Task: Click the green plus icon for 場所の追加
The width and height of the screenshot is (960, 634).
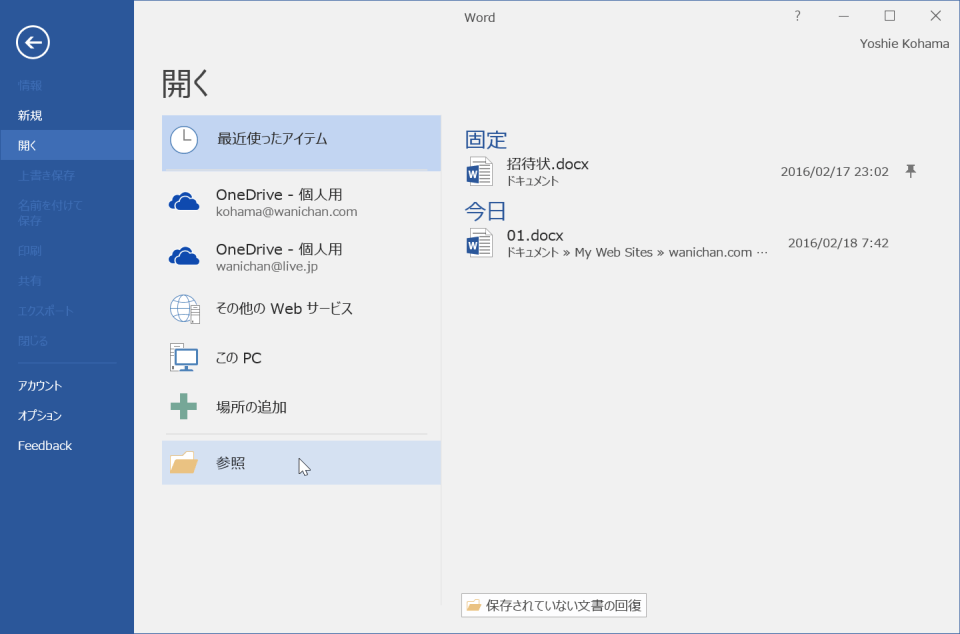Action: pos(184,407)
